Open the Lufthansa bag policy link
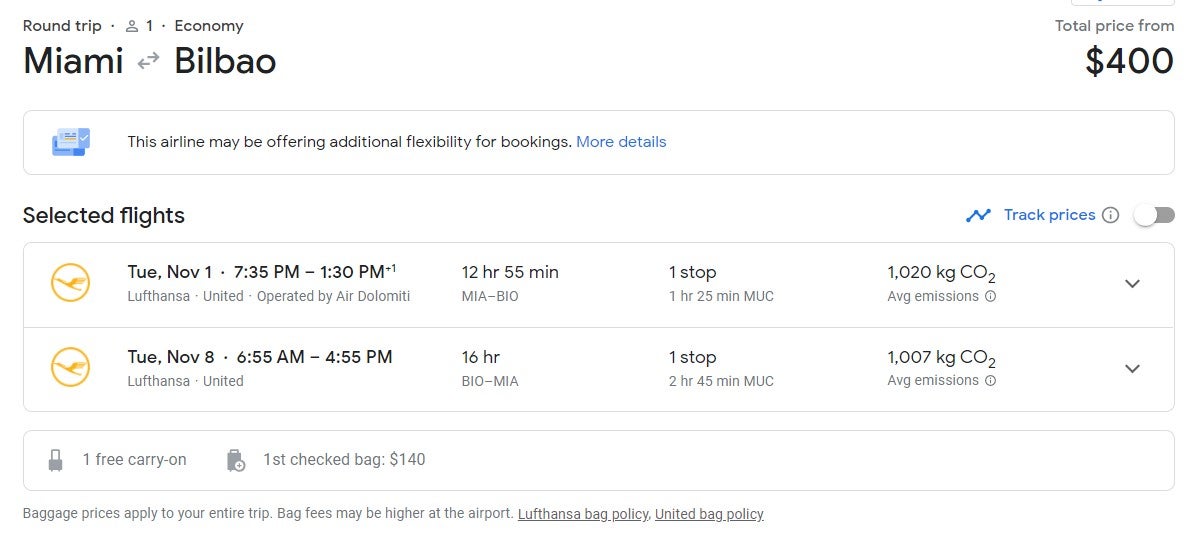This screenshot has width=1203, height=538. (x=583, y=514)
